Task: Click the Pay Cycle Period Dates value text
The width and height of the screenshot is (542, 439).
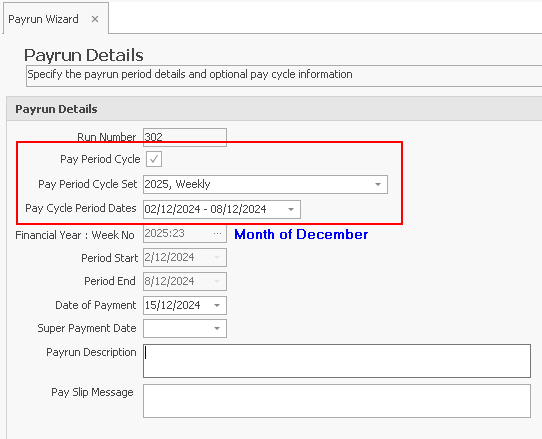Action: coord(205,209)
